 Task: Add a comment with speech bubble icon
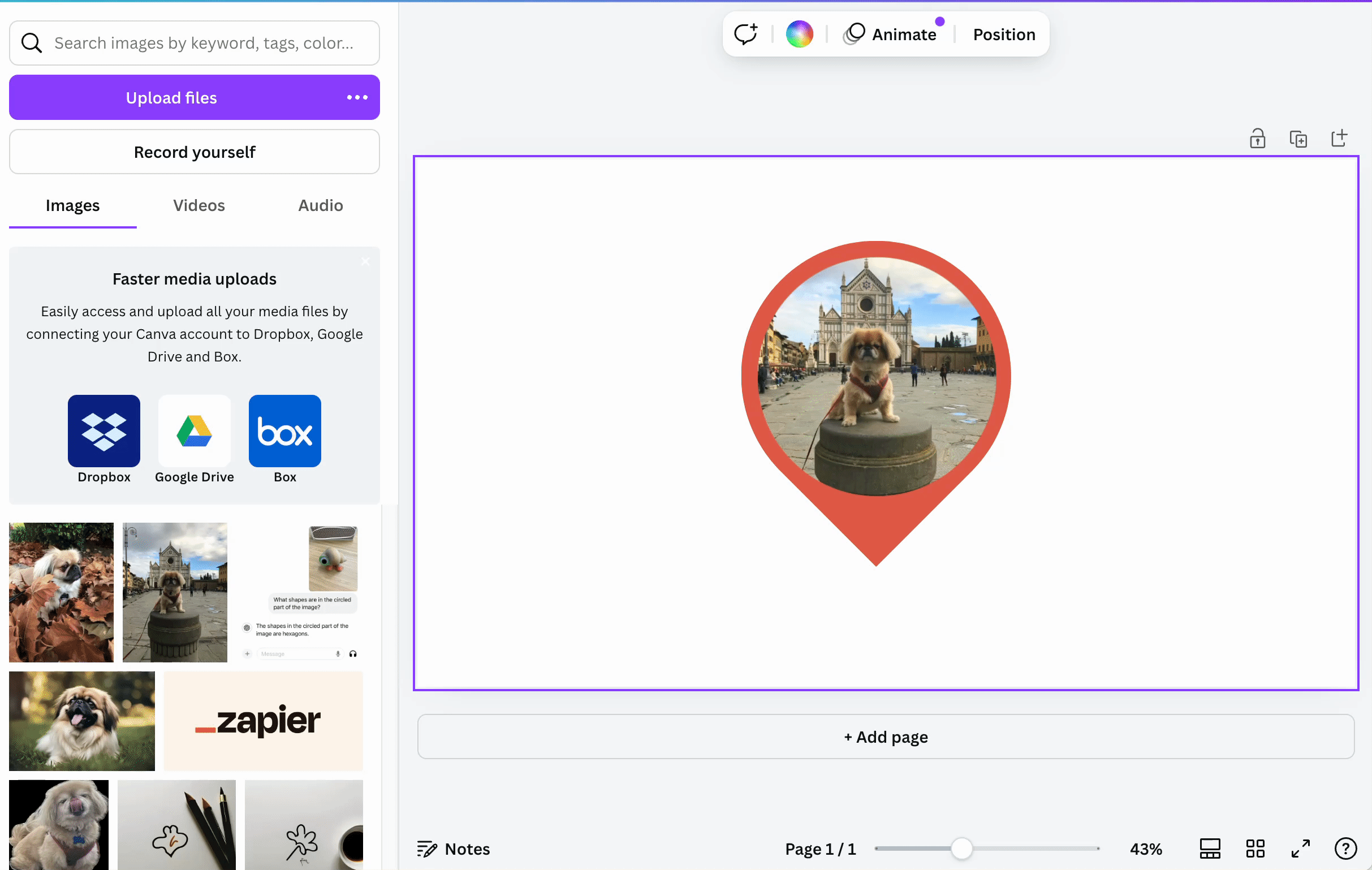point(745,34)
